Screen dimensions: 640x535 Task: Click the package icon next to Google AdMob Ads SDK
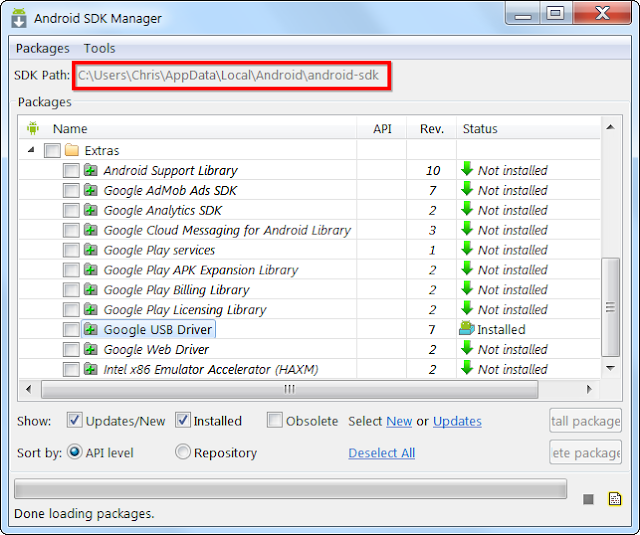pos(91,190)
